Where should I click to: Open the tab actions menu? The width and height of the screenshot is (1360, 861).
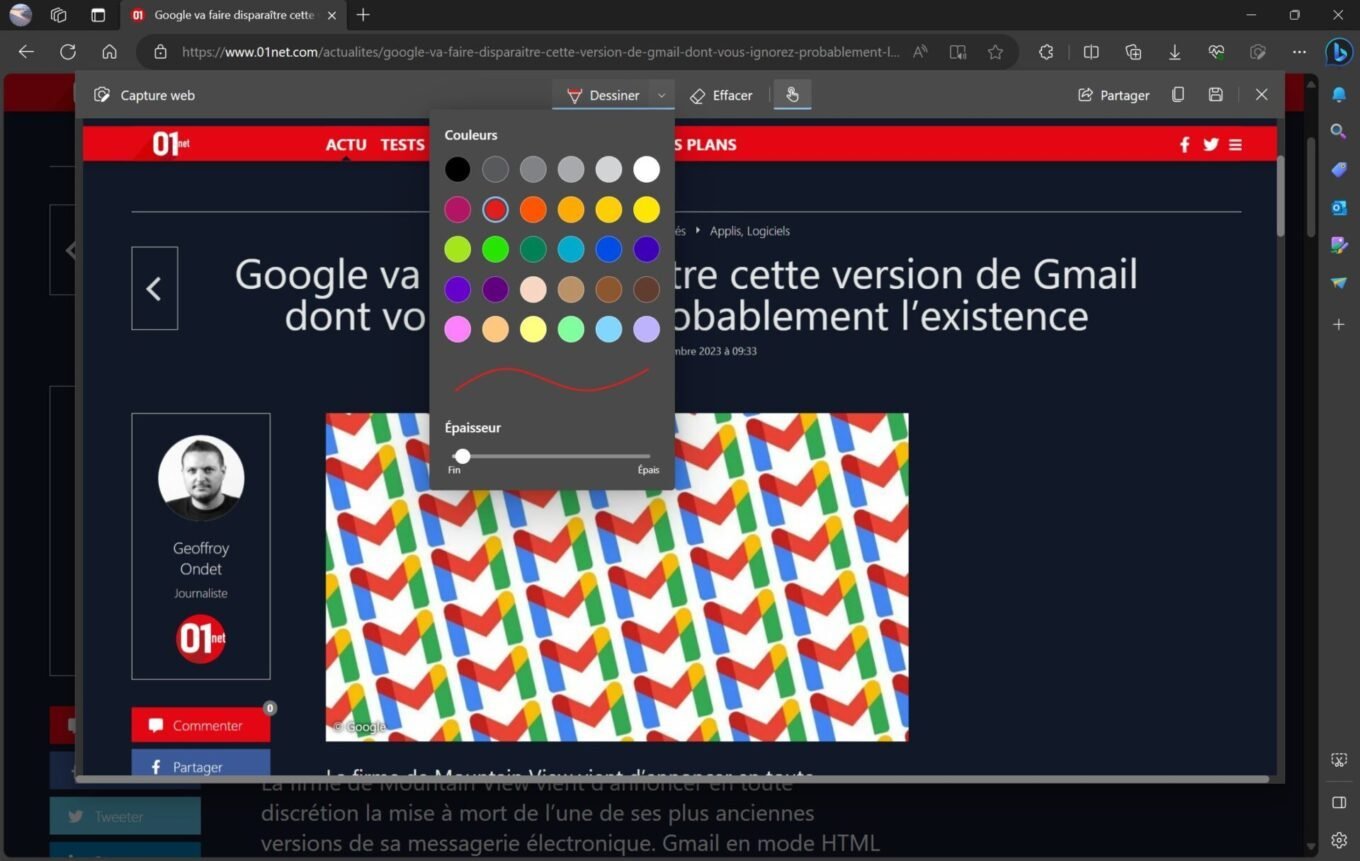98,15
